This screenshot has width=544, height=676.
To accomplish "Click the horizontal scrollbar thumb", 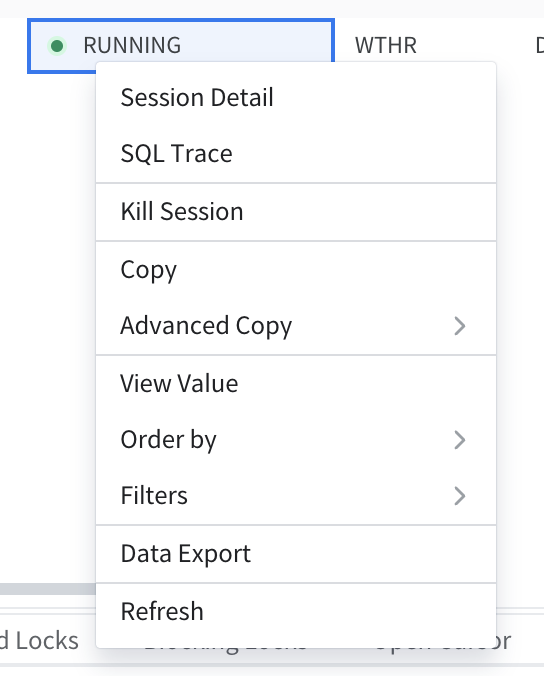I will click(x=47, y=589).
